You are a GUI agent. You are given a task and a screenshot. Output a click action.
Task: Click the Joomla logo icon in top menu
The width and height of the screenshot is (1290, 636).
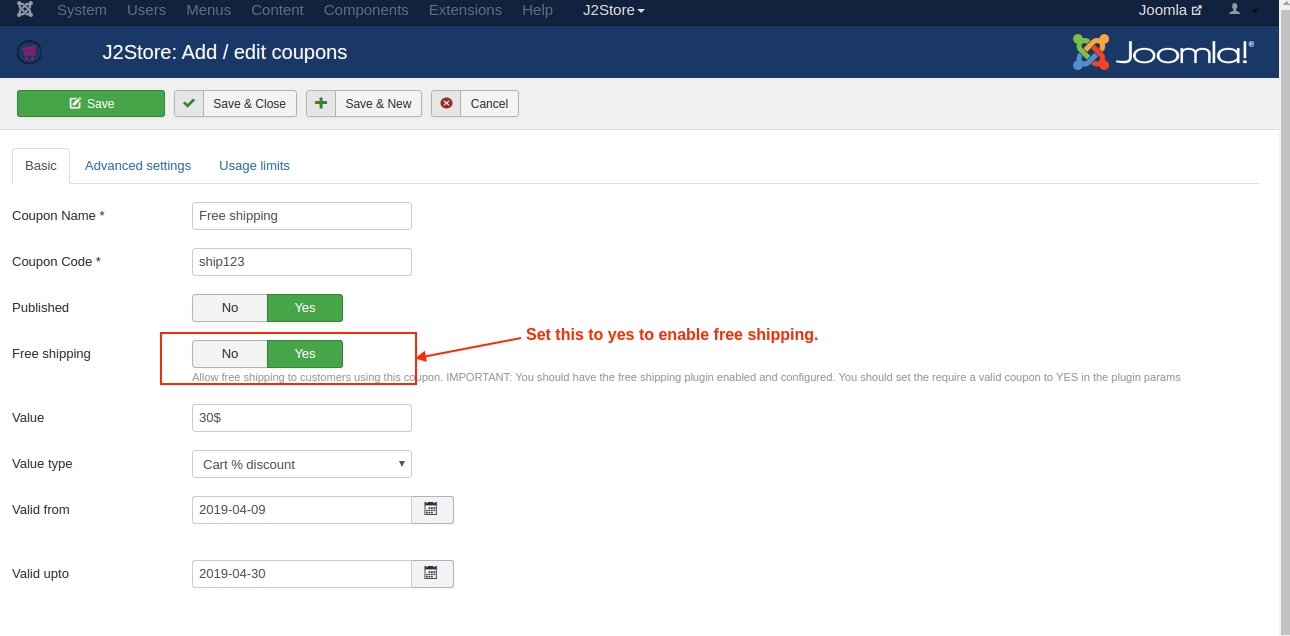point(25,10)
